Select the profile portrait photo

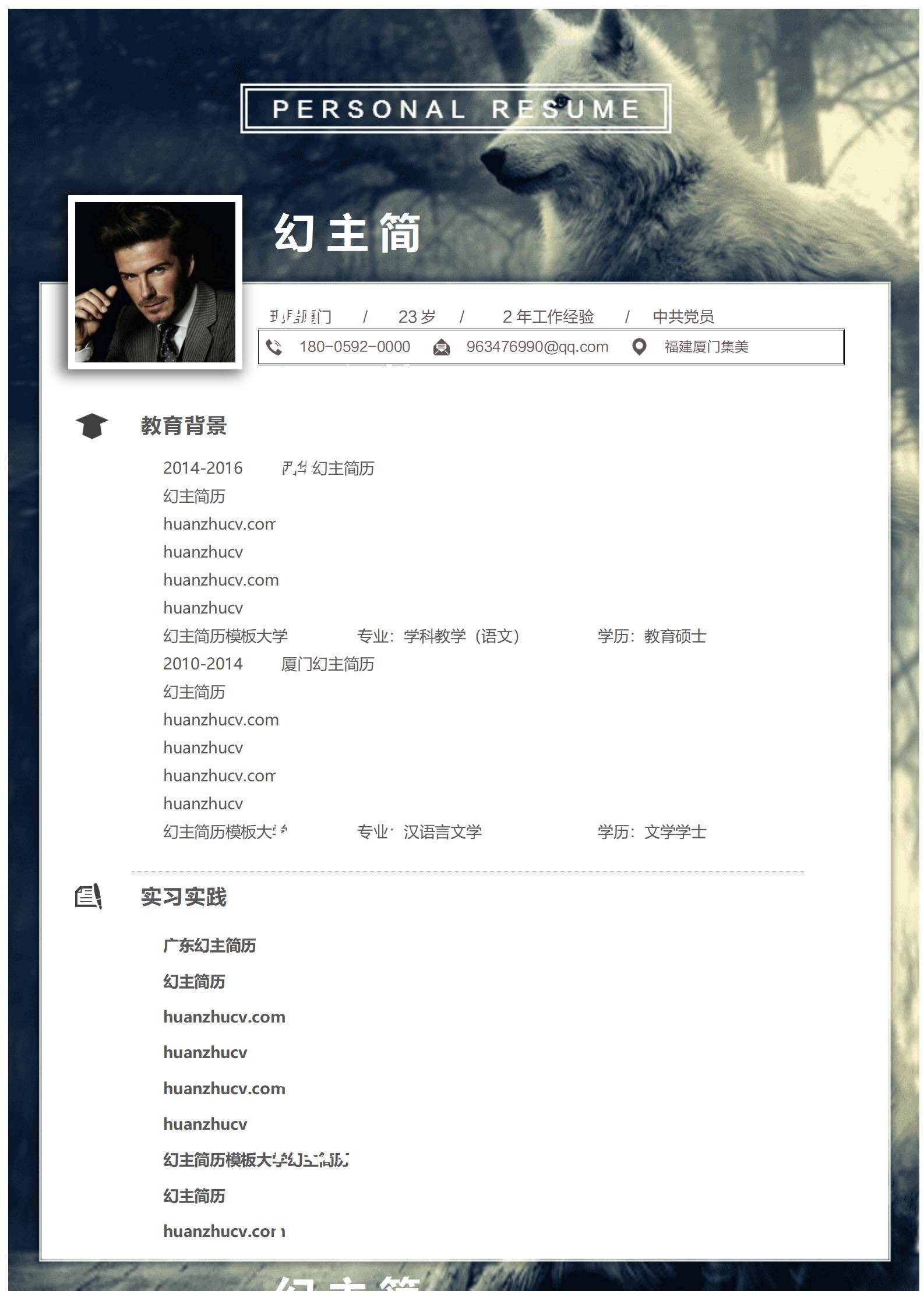point(155,283)
